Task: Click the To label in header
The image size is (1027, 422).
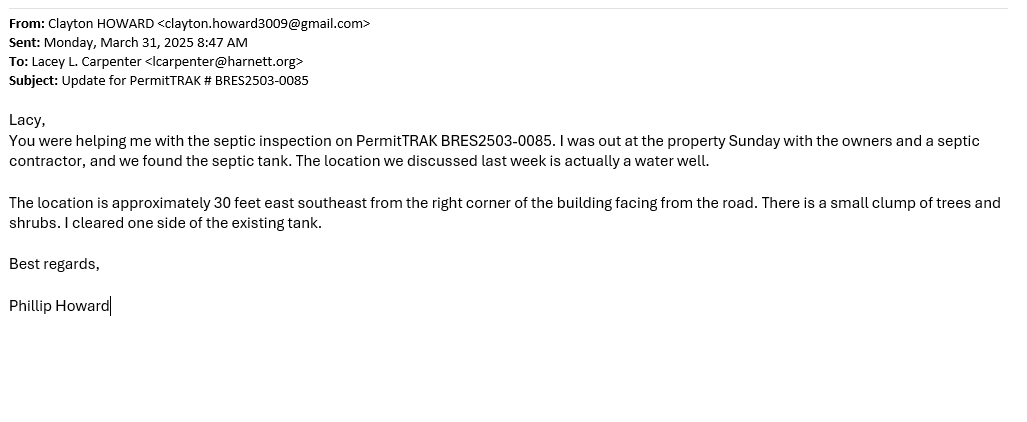Action: [18, 62]
